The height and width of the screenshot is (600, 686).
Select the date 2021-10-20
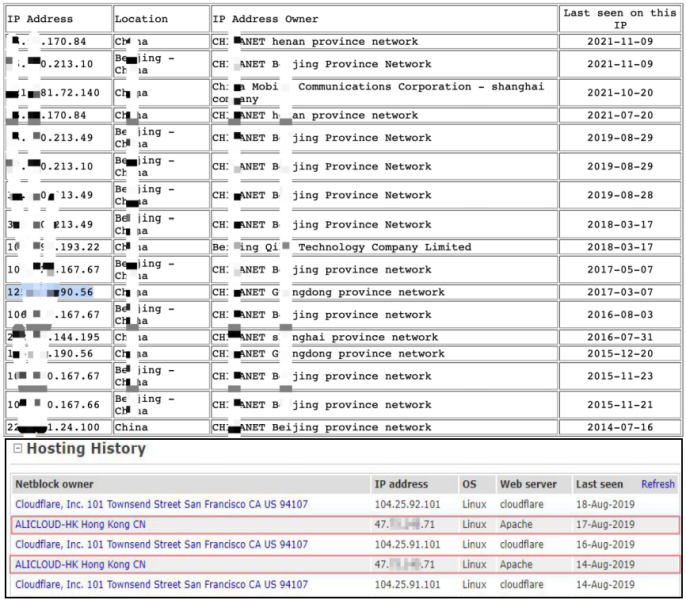tap(620, 93)
